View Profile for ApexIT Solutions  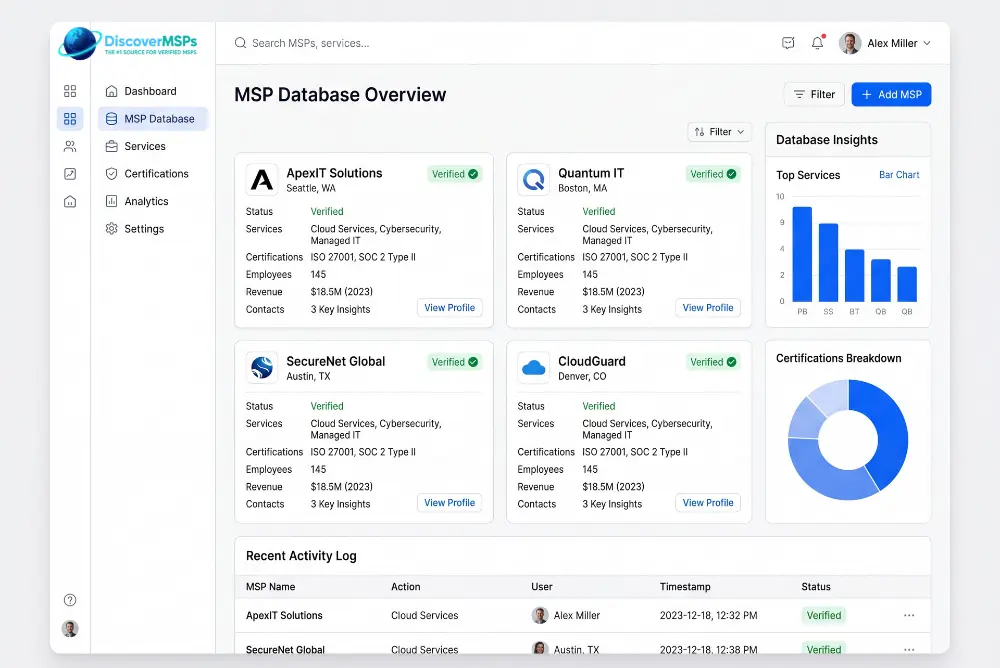point(450,308)
